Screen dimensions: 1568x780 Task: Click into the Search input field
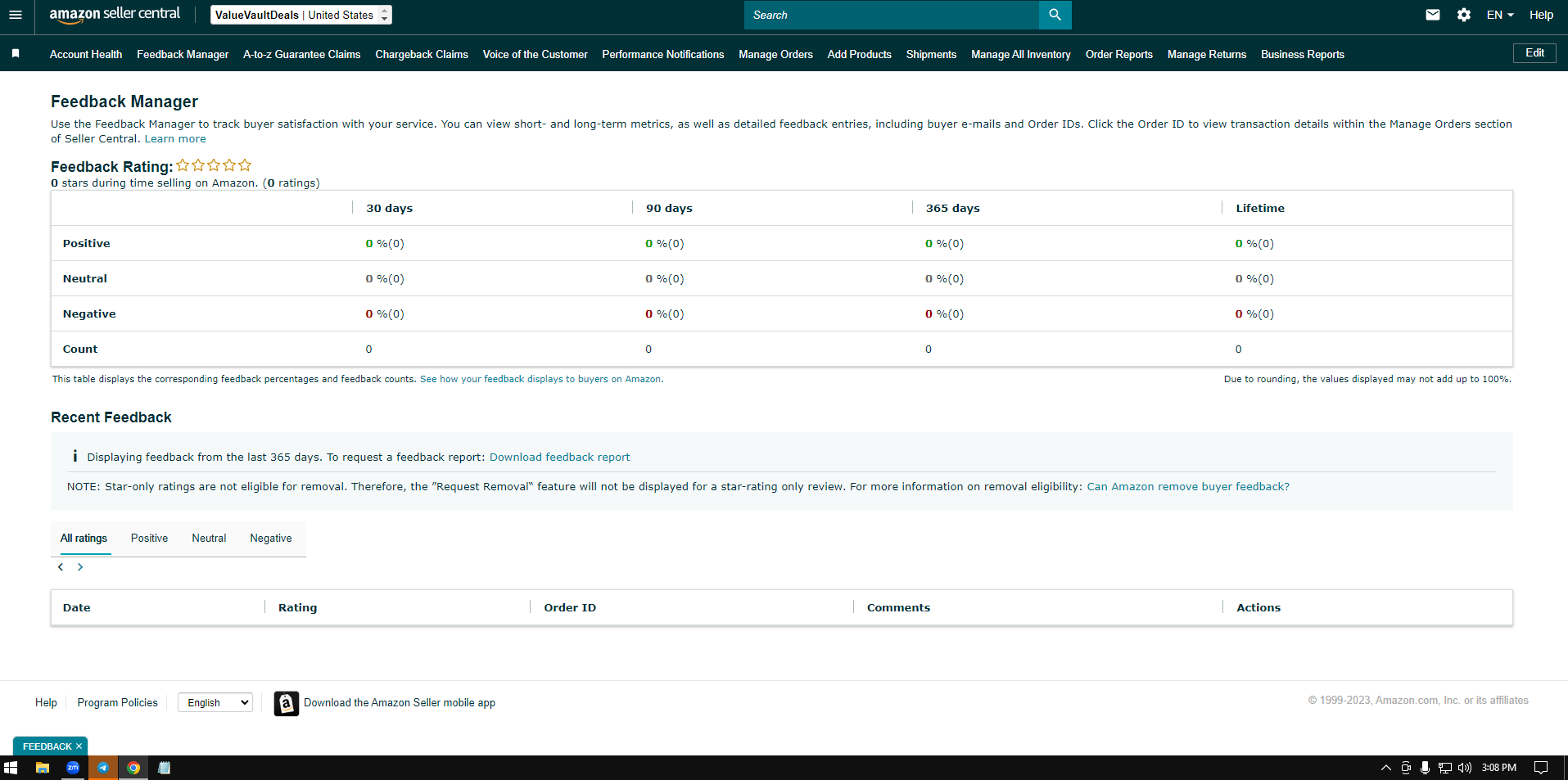[892, 15]
